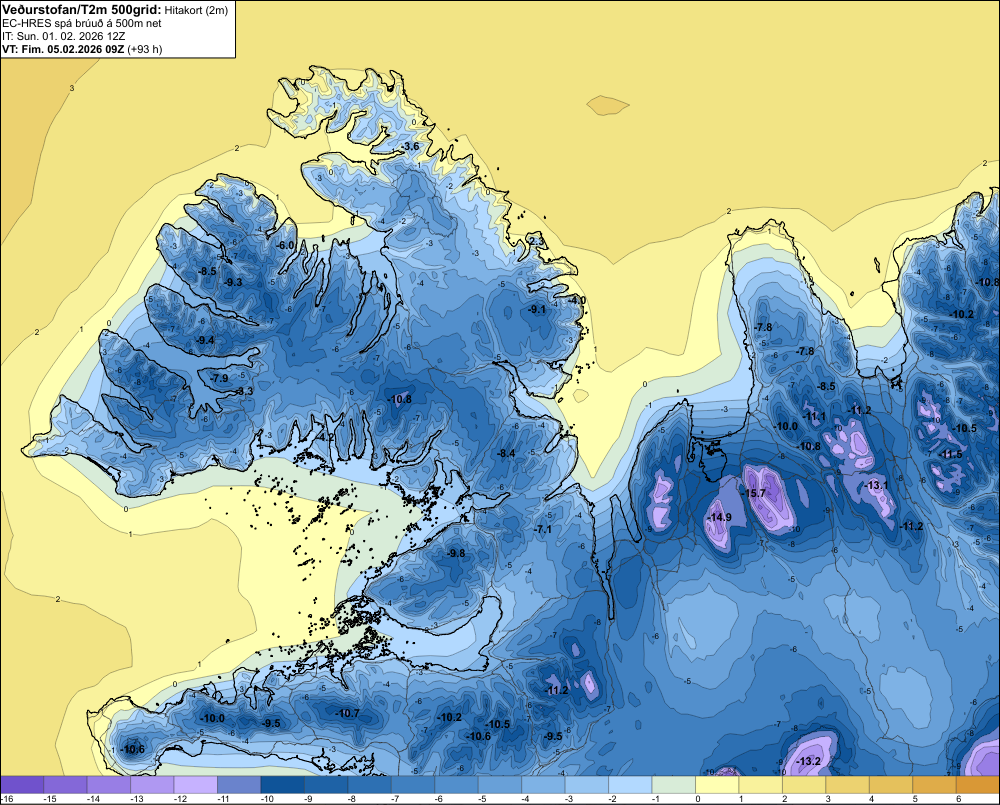The width and height of the screenshot is (1000, 805).
Task: Click the -11.1 temperature label
Action: pyautogui.click(x=814, y=417)
